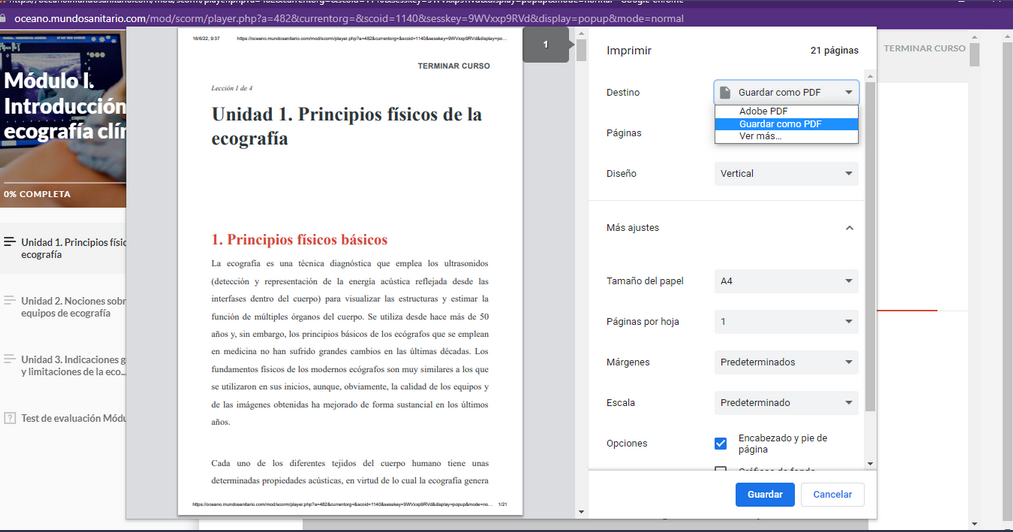Click the PDF document icon in Destino field

coord(726,92)
